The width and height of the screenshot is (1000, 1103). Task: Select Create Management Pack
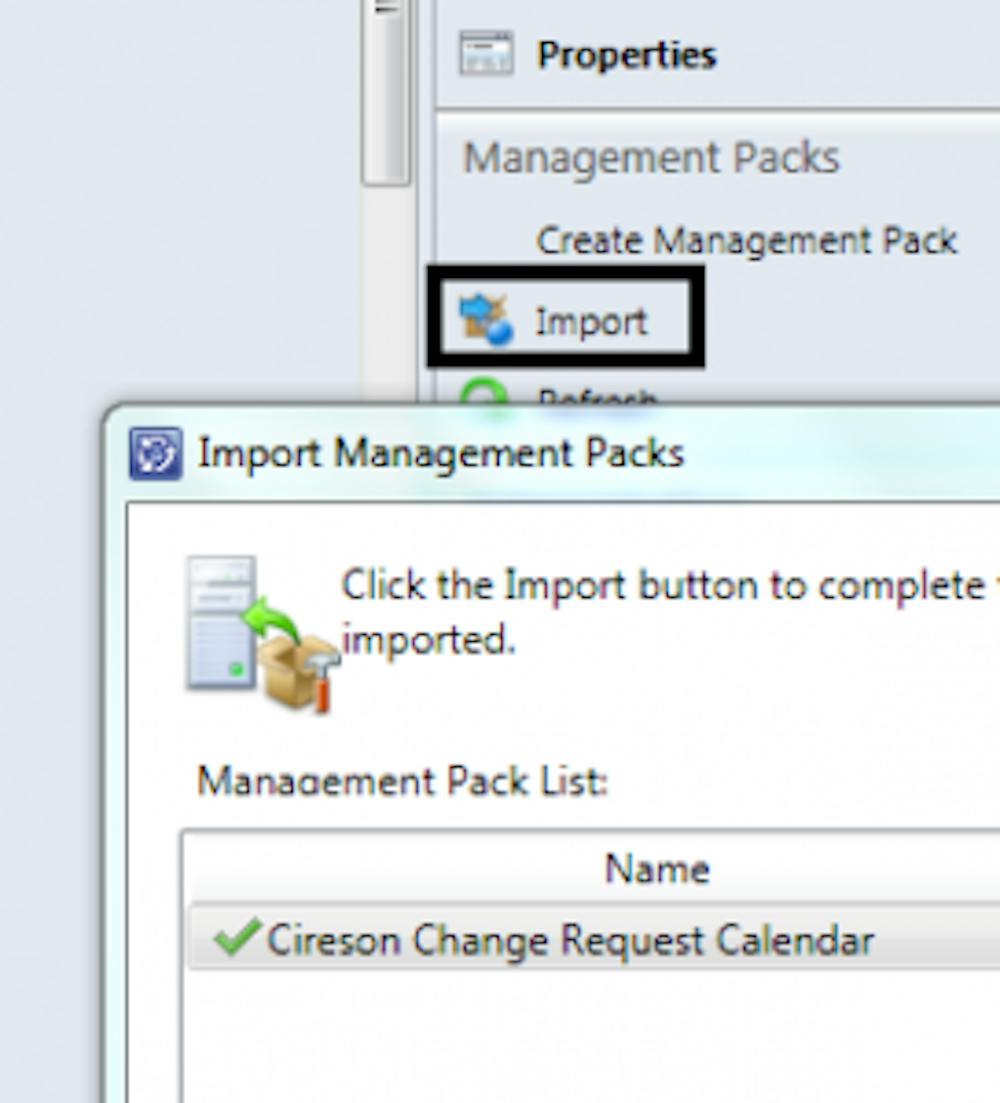(745, 240)
